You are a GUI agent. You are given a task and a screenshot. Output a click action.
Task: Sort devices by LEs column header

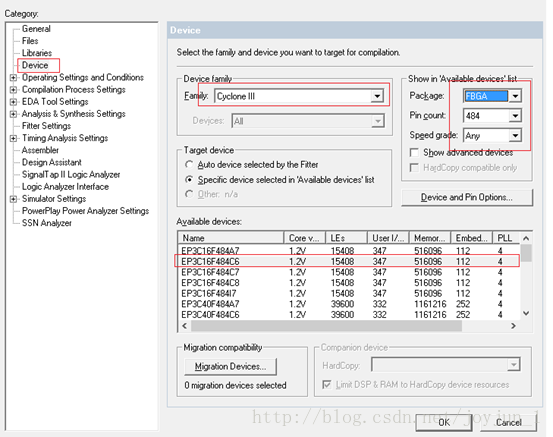click(x=346, y=238)
